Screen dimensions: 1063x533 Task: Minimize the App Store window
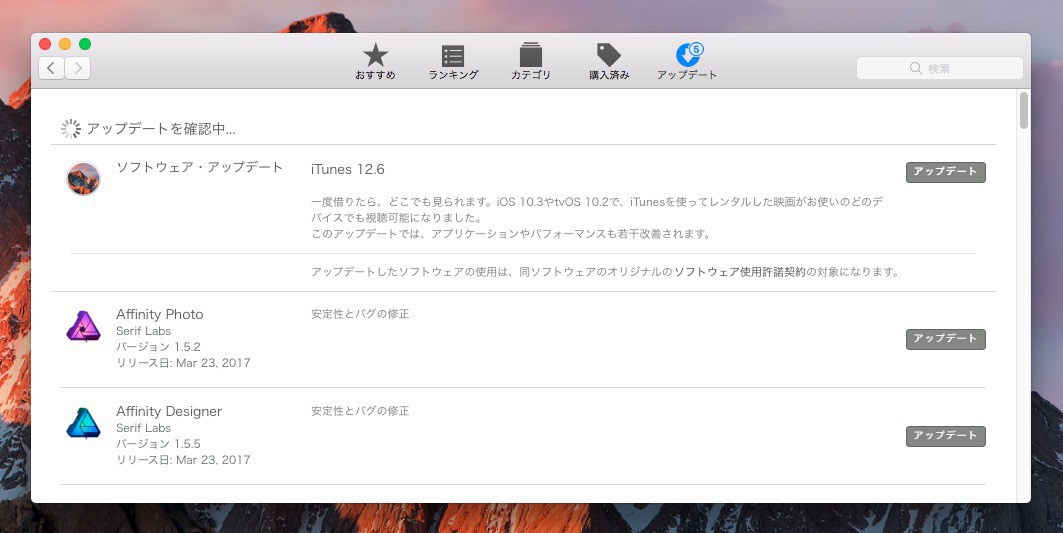click(65, 44)
